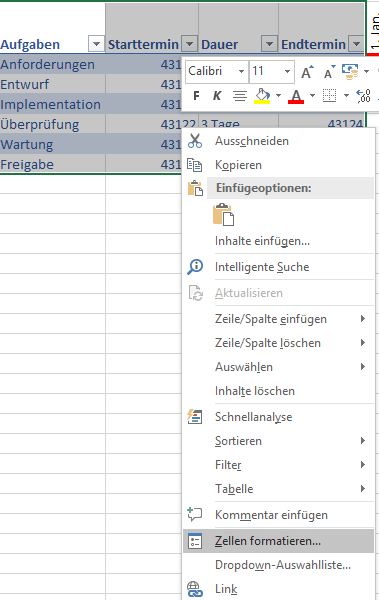
Task: Select the Anforderungen cell
Action: [x=52, y=64]
